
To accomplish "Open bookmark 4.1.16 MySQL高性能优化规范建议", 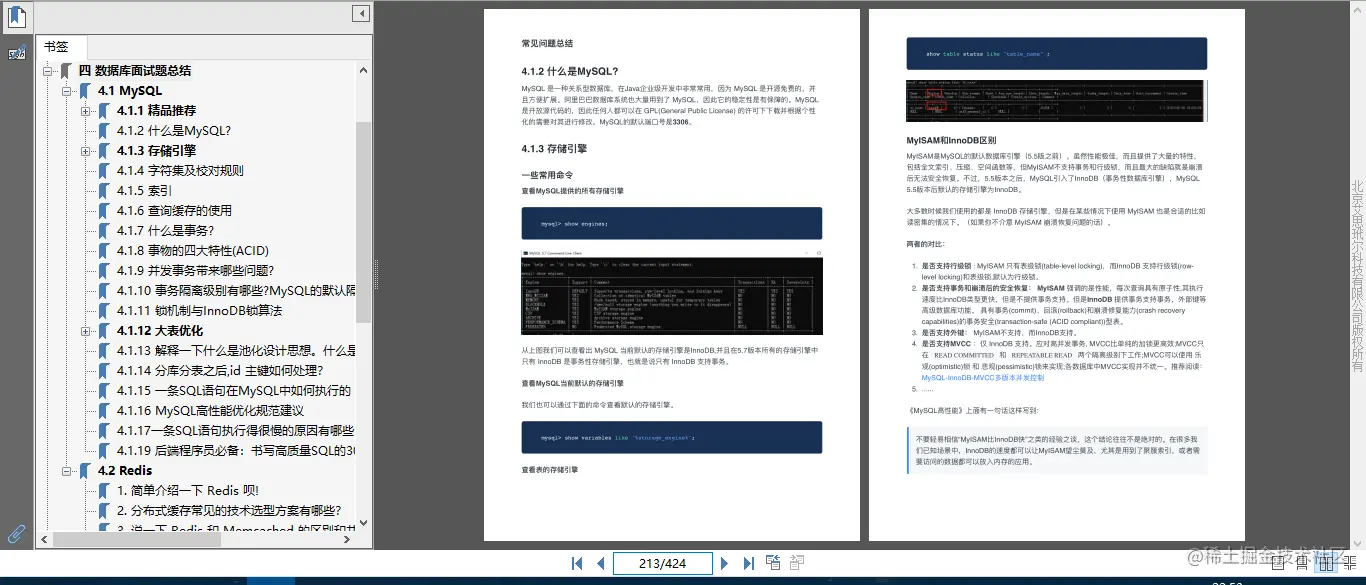I will [210, 411].
